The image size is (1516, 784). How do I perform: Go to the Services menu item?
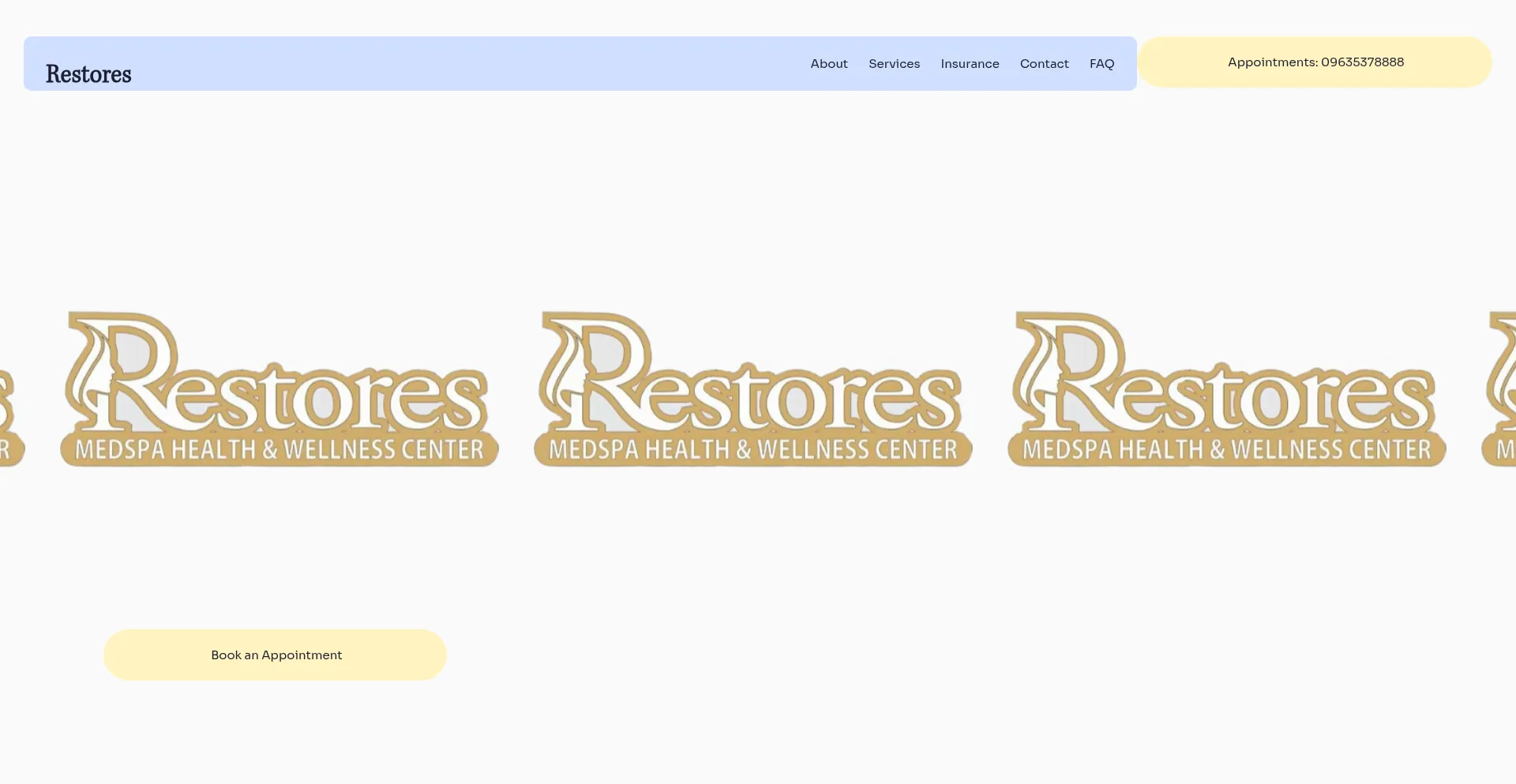[x=894, y=64]
